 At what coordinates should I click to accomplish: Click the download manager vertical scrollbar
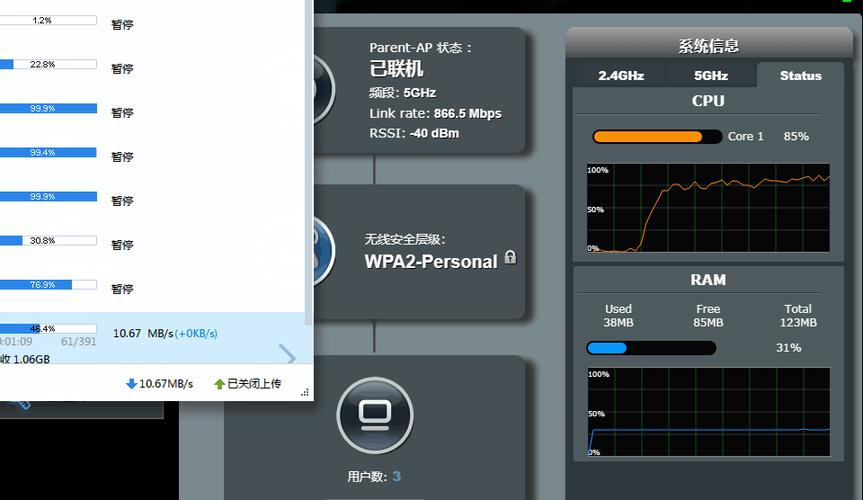pyautogui.click(x=309, y=162)
